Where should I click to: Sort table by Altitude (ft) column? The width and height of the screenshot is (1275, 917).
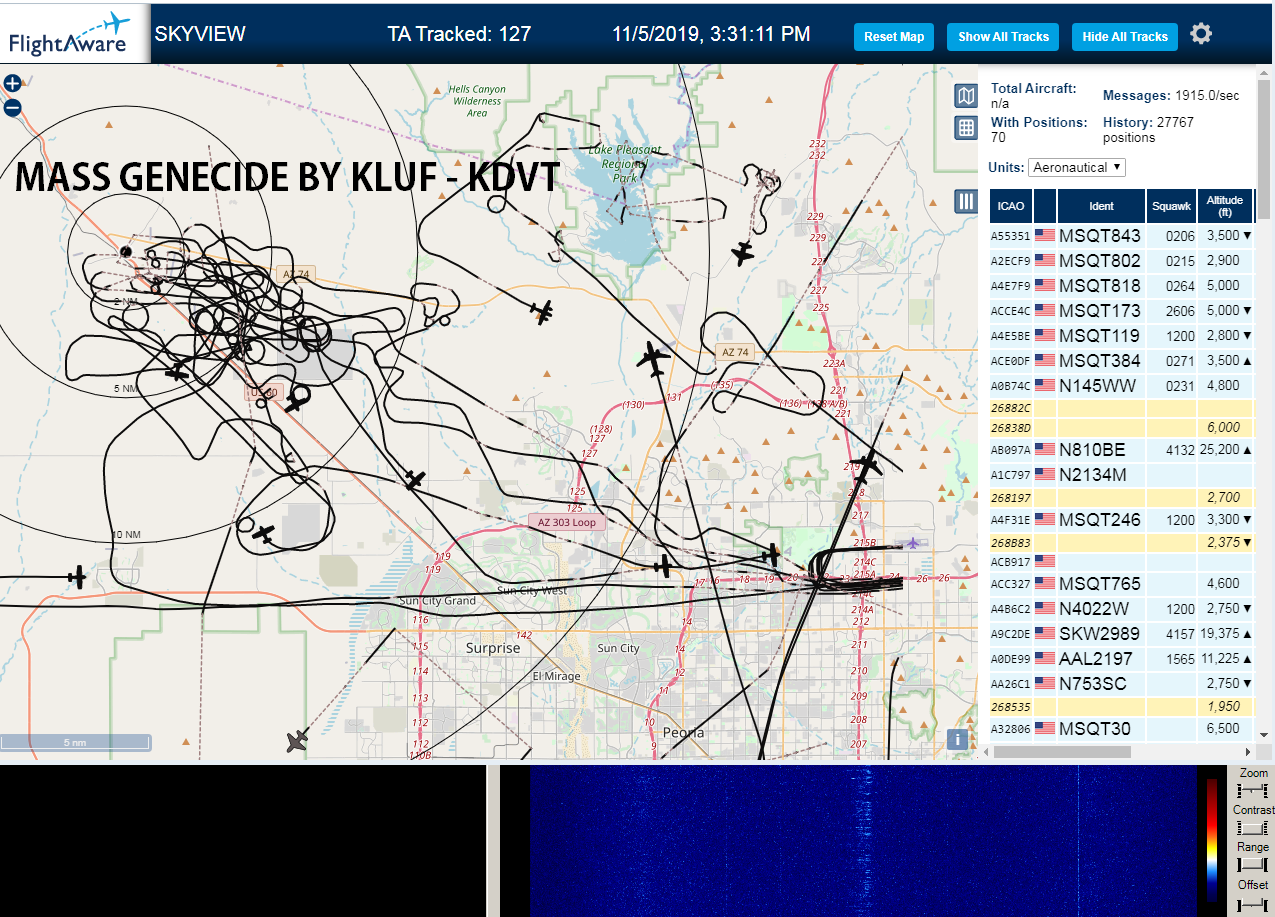(x=1225, y=206)
